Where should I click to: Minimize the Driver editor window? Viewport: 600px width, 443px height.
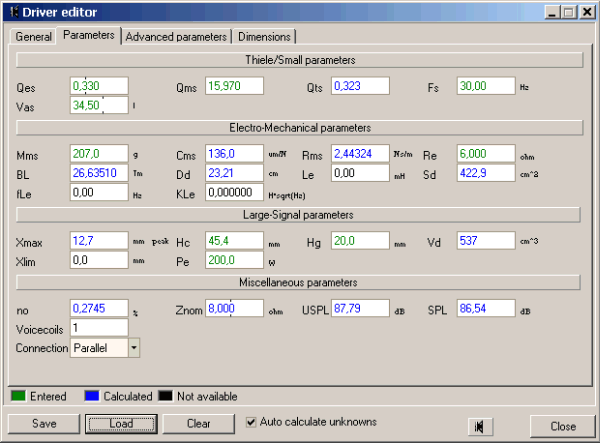552,12
